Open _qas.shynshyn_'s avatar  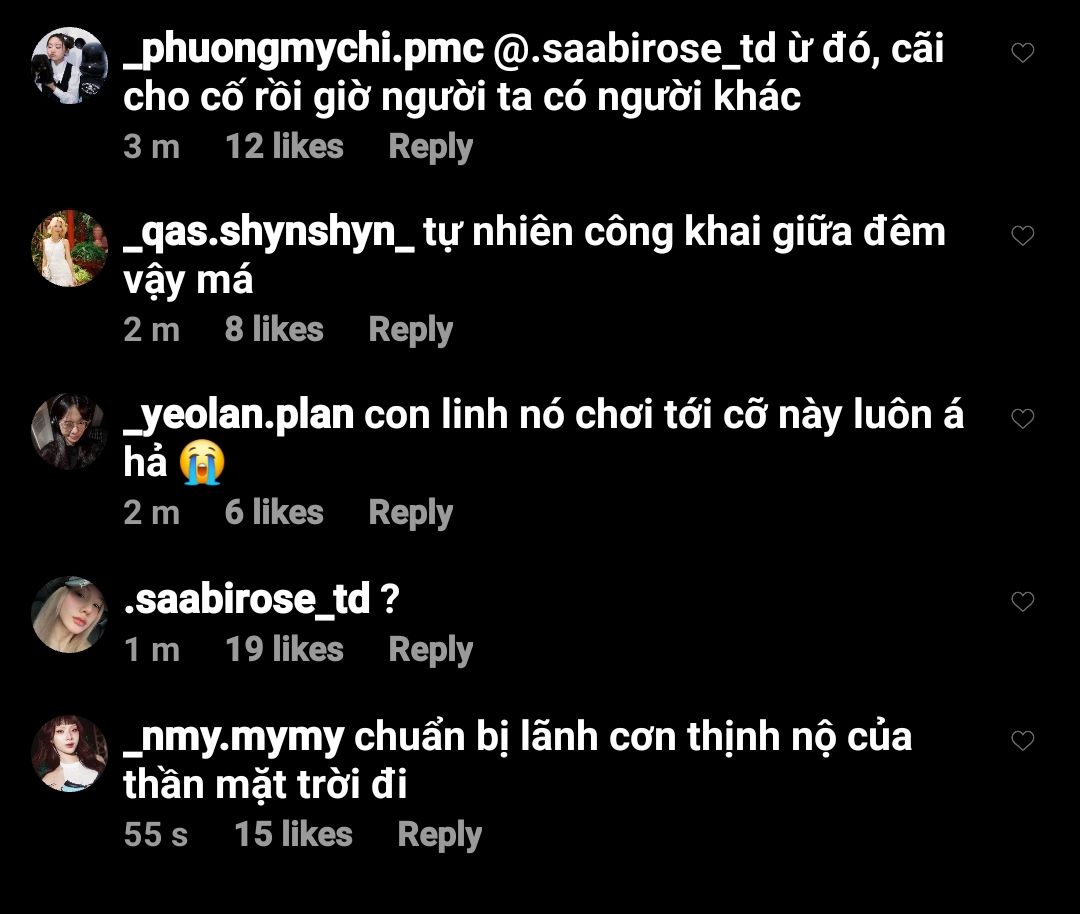[x=70, y=249]
